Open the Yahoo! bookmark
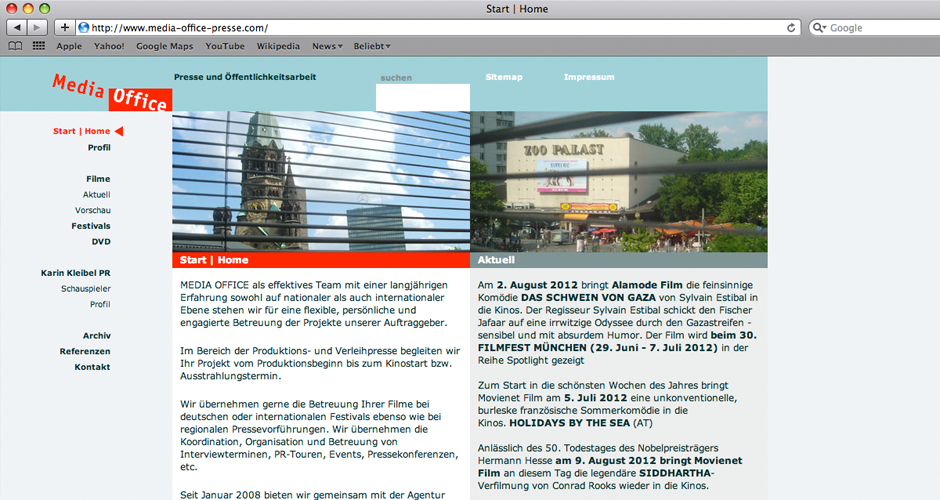 [x=109, y=46]
